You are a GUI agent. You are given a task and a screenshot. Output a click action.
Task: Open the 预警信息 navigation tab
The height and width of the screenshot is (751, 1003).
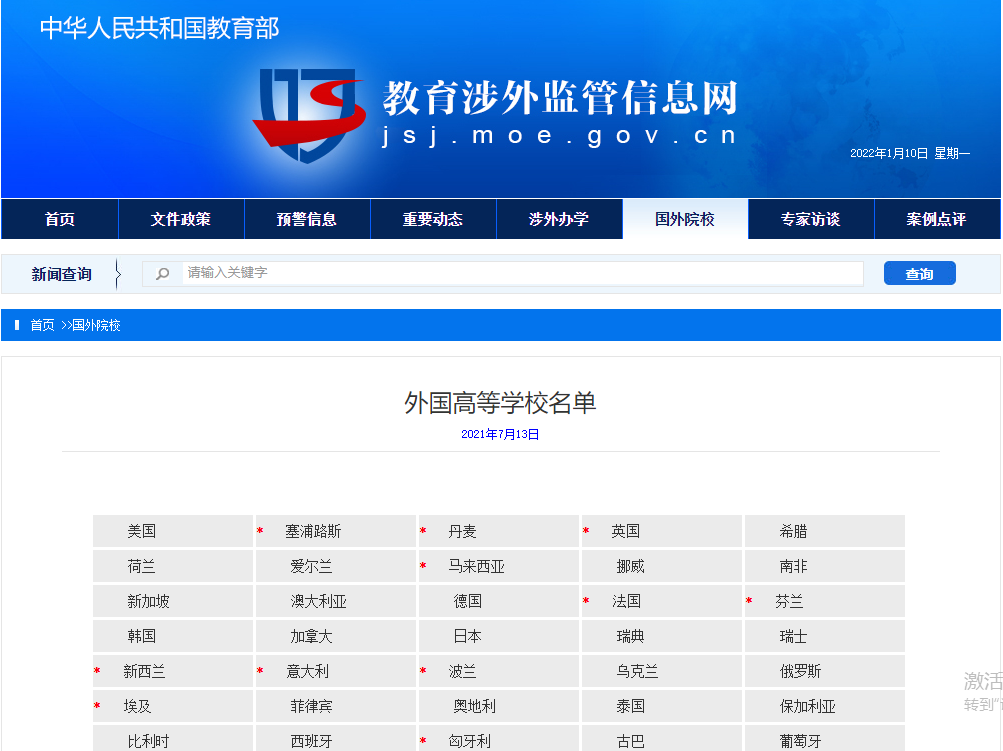pyautogui.click(x=307, y=219)
